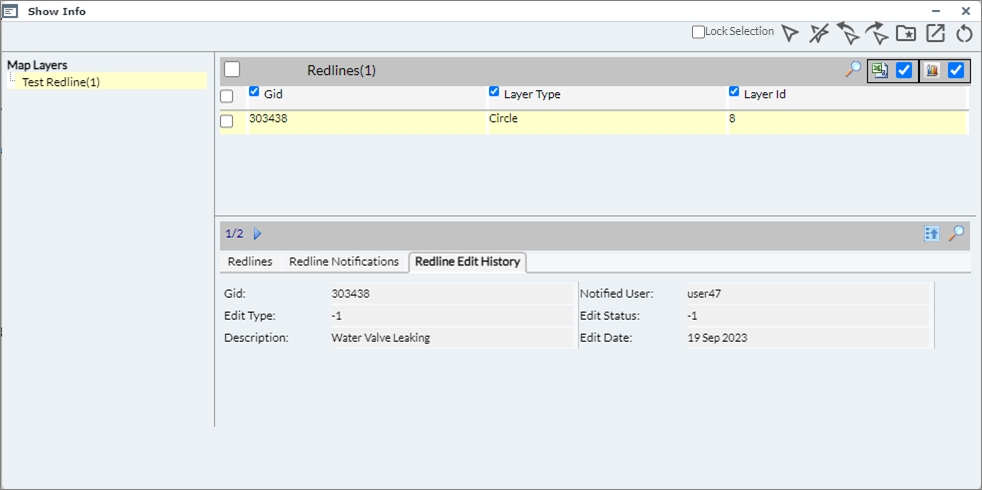Switch to the Redline Notifications tab
The image size is (982, 490).
(x=344, y=262)
